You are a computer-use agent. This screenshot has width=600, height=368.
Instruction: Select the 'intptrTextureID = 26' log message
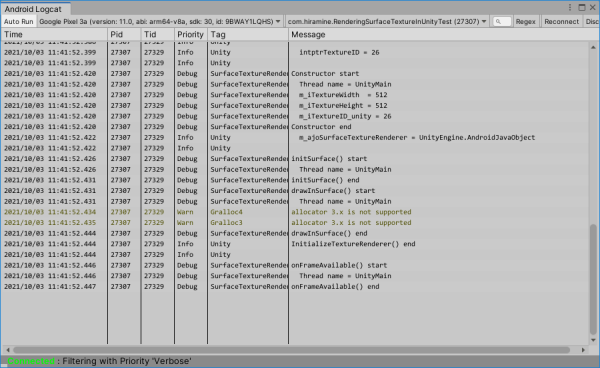click(x=339, y=52)
